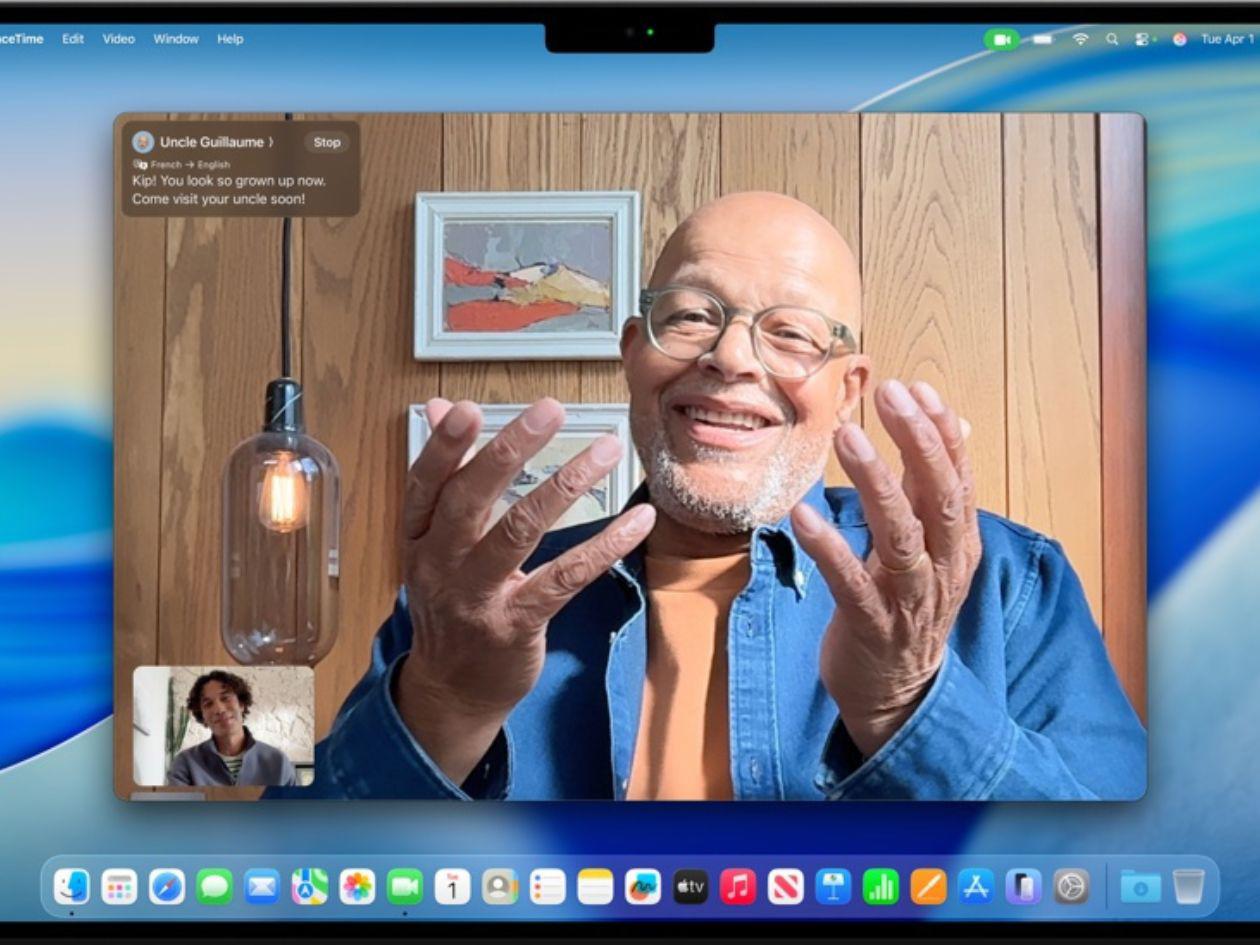Toggle Wi-Fi from the menu bar
The height and width of the screenshot is (945, 1260).
point(1081,38)
